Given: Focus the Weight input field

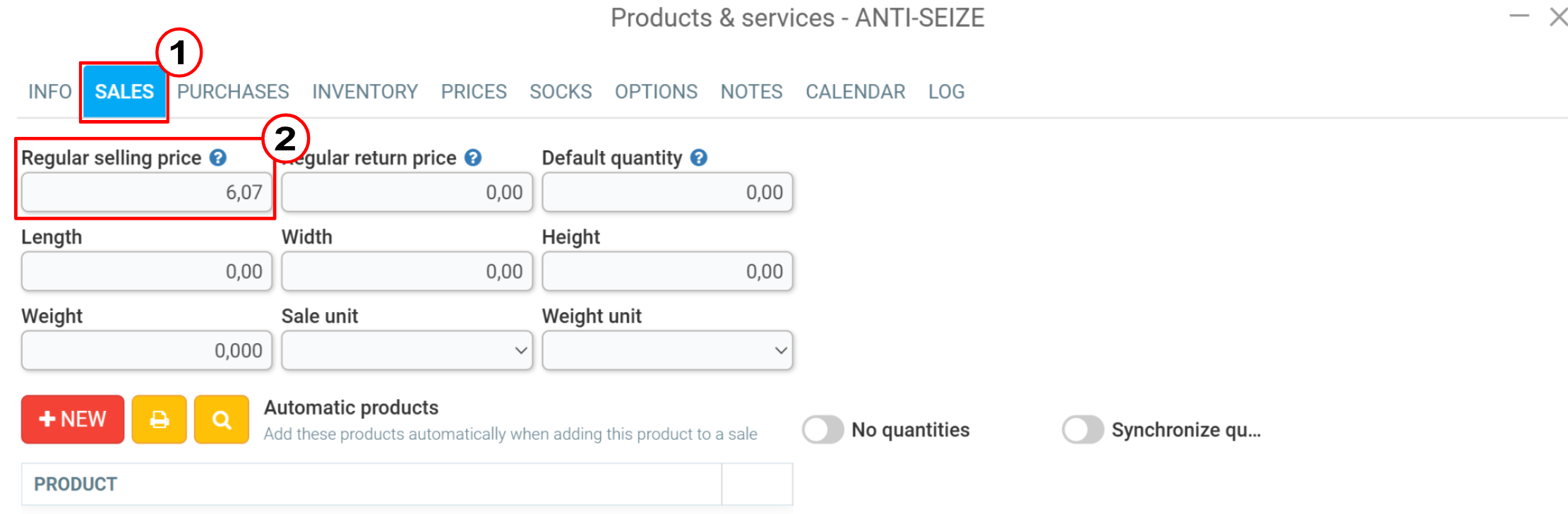Looking at the screenshot, I should [147, 350].
